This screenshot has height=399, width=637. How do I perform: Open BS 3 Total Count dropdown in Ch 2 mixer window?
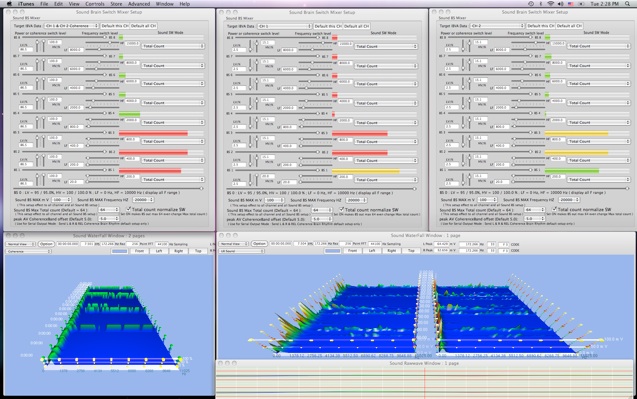(598, 141)
